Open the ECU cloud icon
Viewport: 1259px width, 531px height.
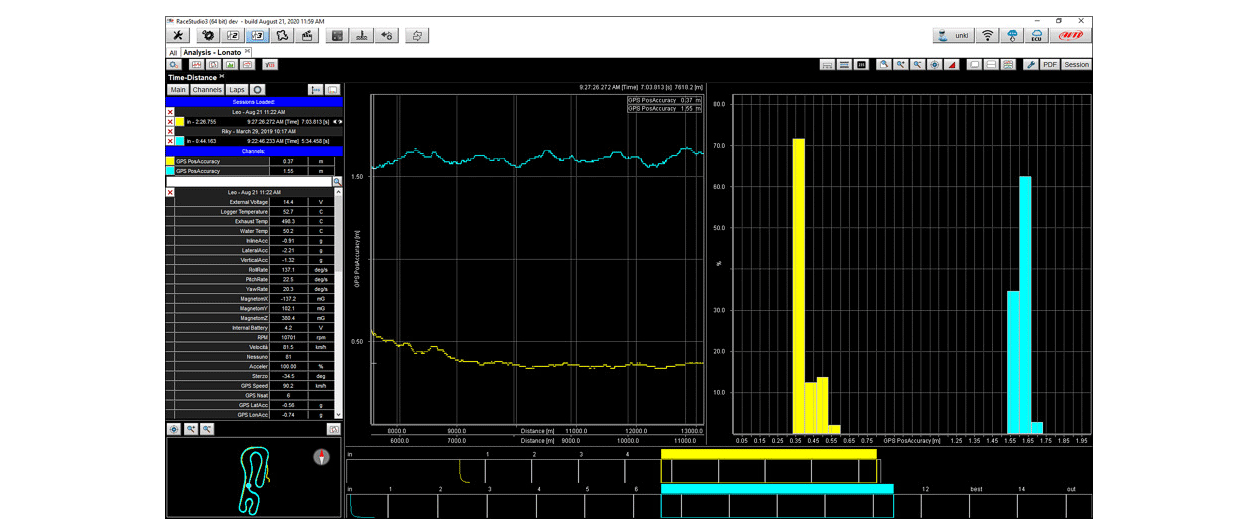tap(1037, 36)
